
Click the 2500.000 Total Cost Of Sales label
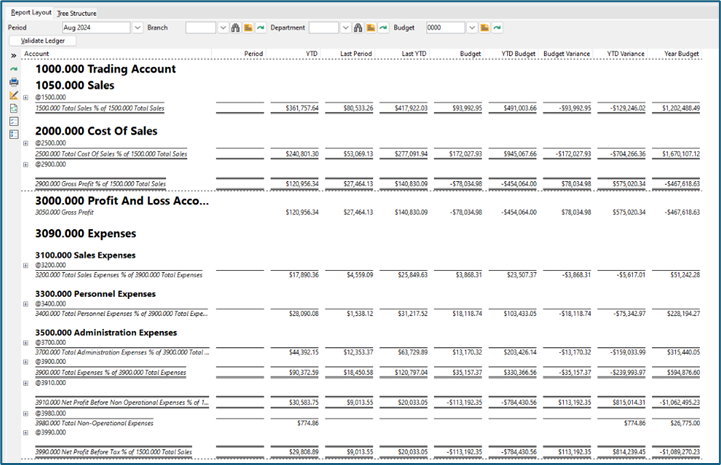pos(111,154)
